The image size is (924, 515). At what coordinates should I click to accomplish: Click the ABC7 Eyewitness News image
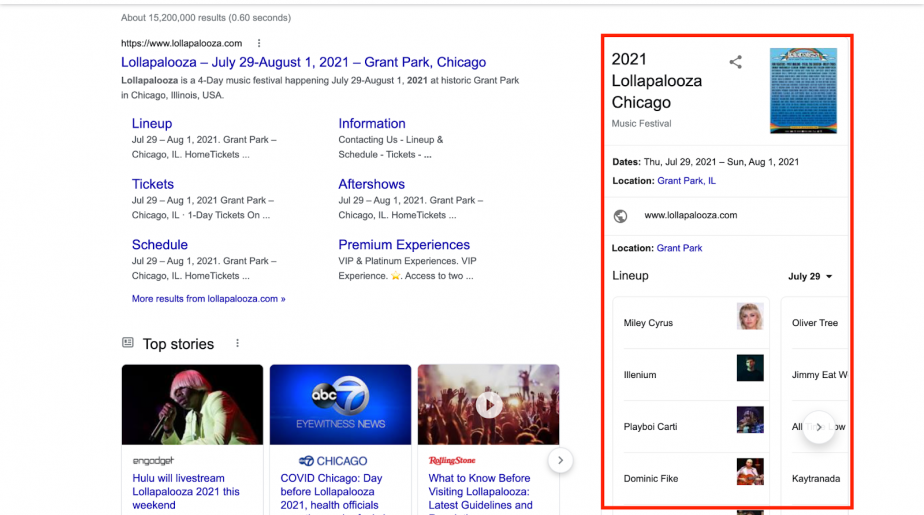tap(340, 404)
